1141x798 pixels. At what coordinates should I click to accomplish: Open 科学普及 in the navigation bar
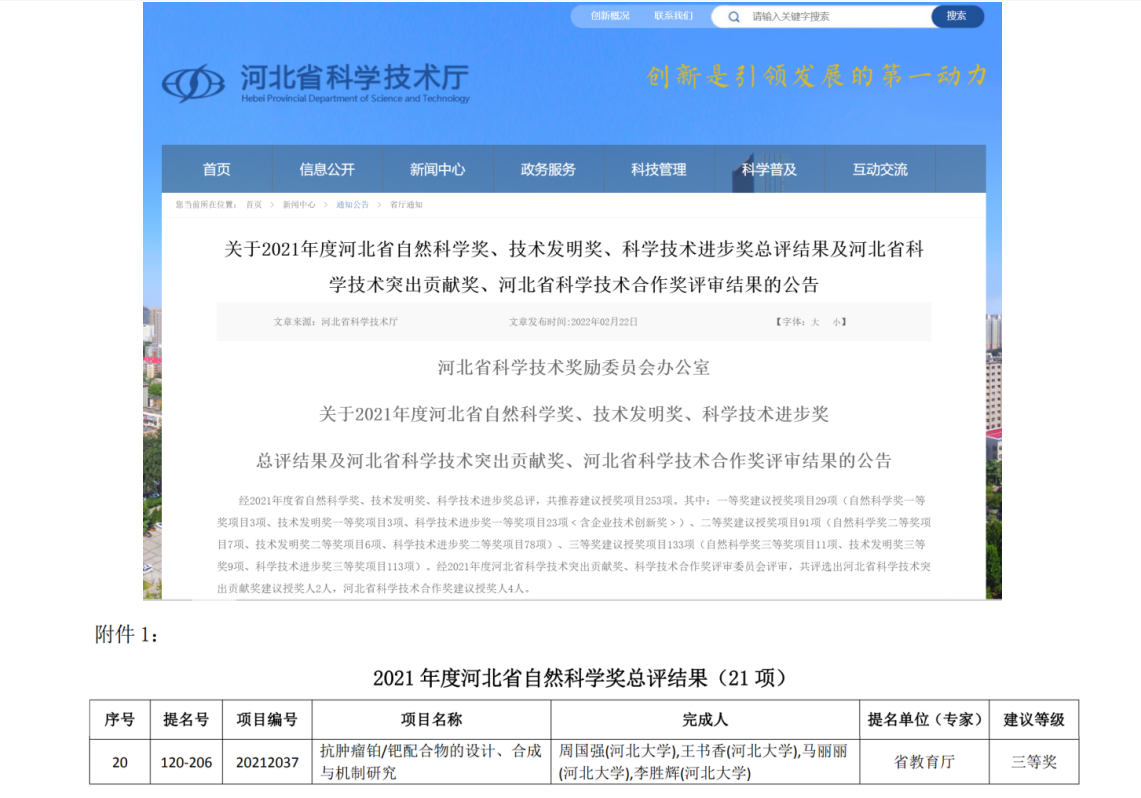[769, 170]
